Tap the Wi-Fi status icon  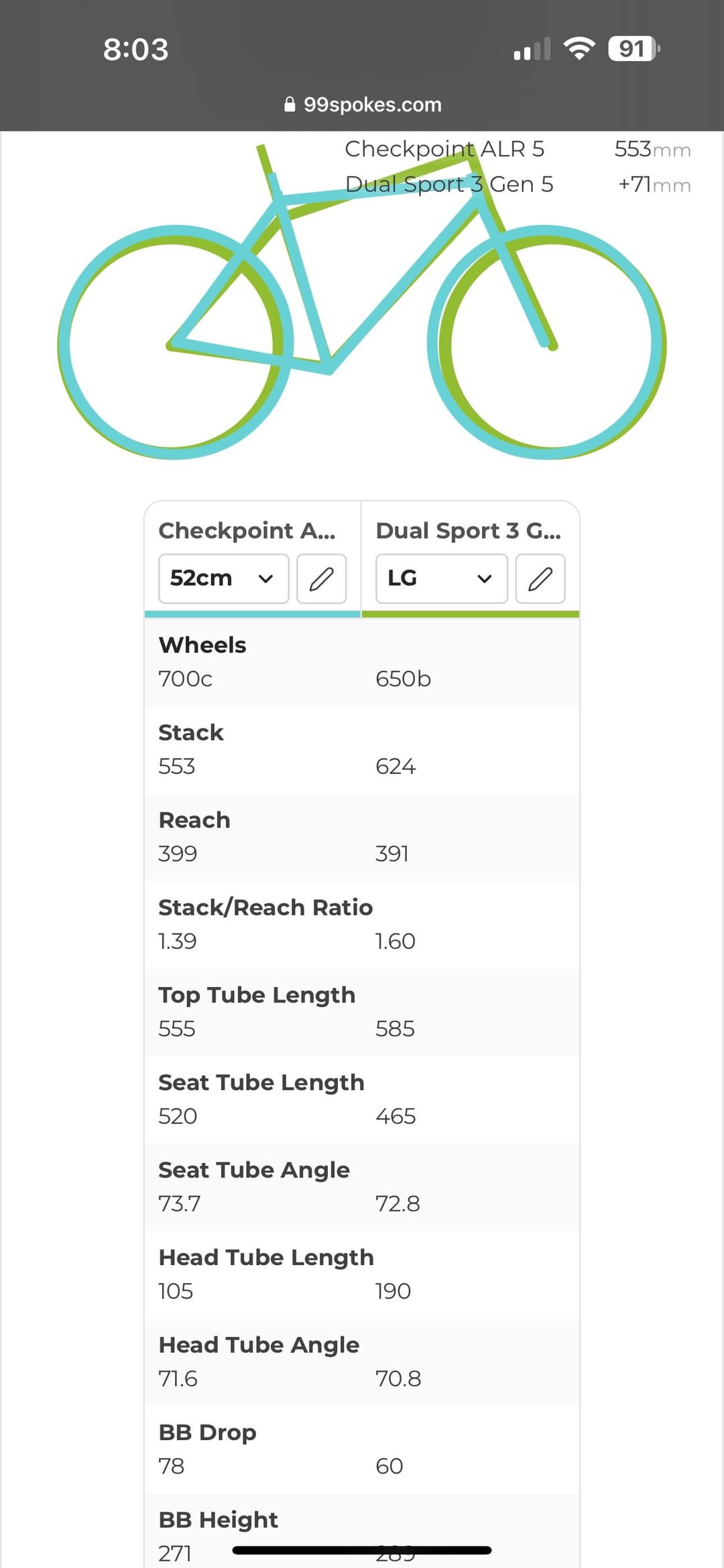(579, 48)
